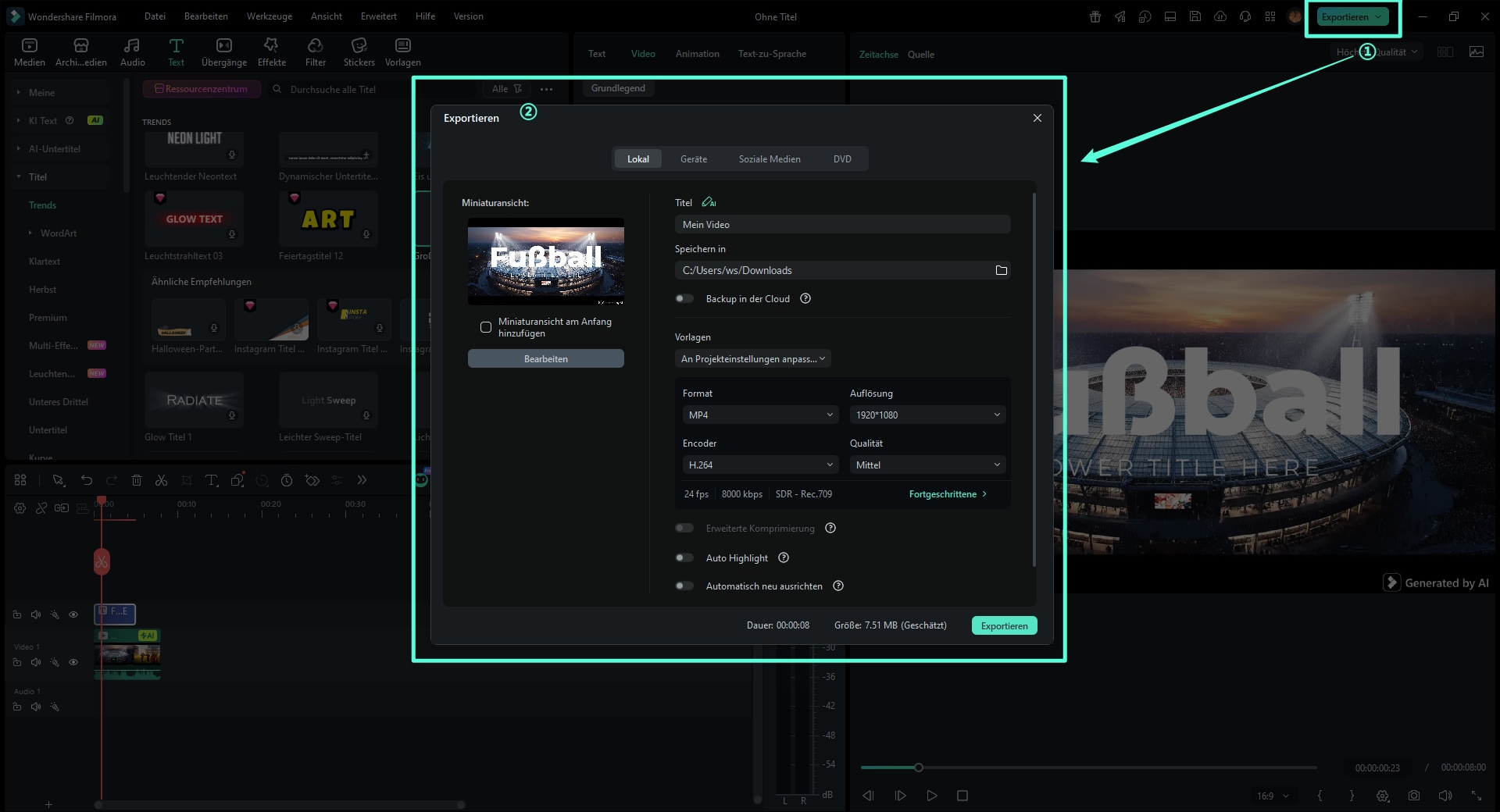
Task: Click Exportieren button in the dialog footer
Action: click(x=1005, y=625)
